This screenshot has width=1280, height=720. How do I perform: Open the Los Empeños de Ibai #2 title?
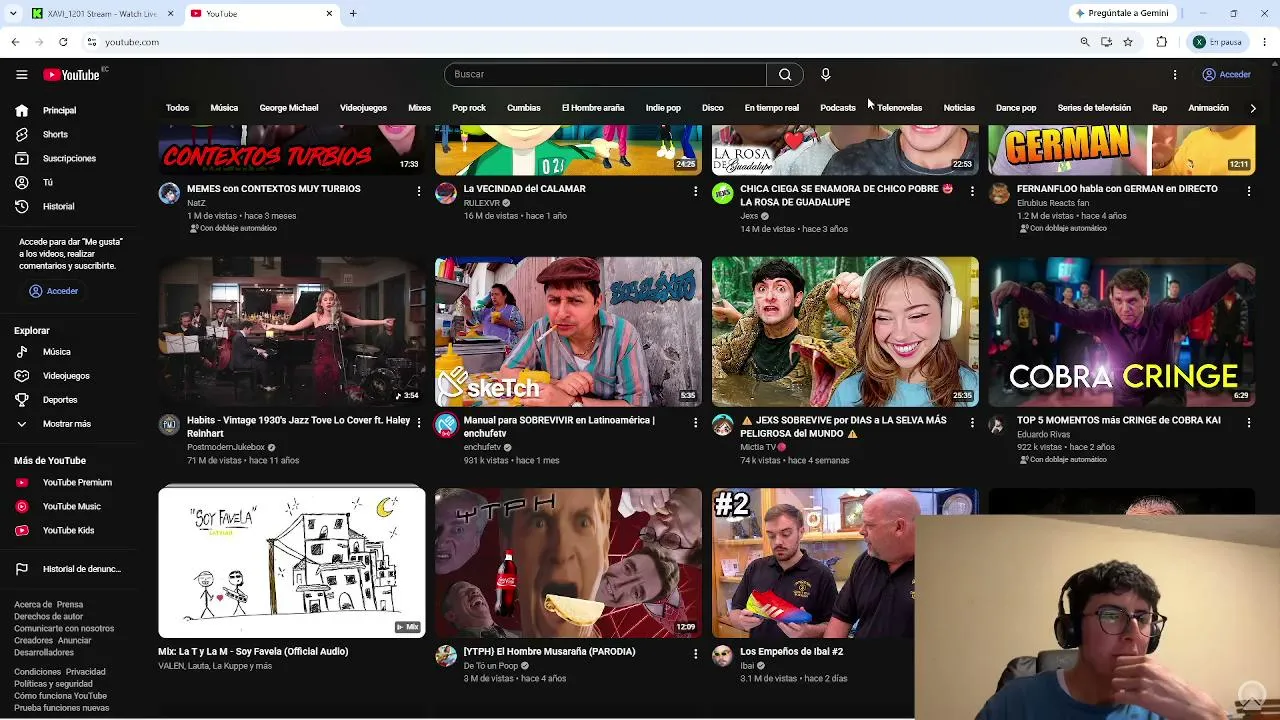[791, 652]
